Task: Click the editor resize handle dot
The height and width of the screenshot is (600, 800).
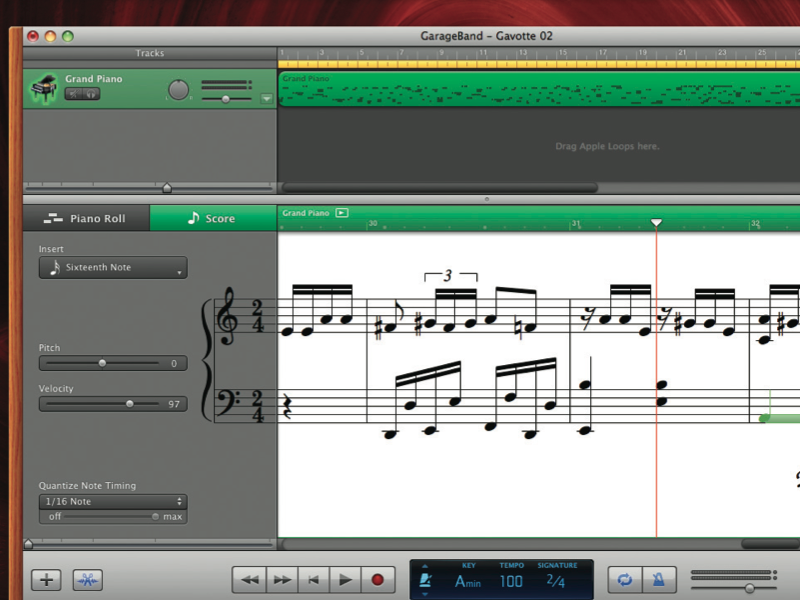Action: [x=487, y=199]
